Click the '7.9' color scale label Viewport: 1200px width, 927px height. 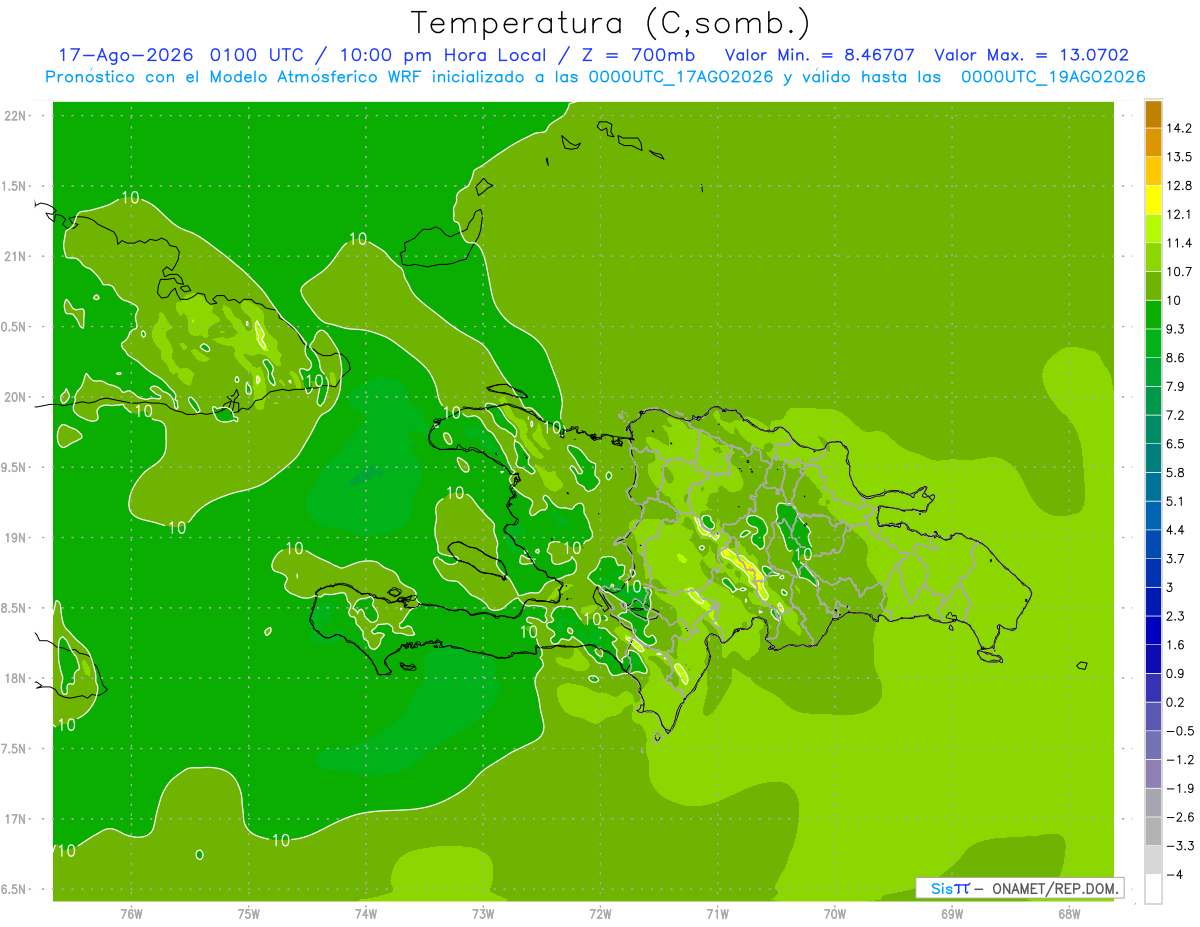tap(1175, 386)
